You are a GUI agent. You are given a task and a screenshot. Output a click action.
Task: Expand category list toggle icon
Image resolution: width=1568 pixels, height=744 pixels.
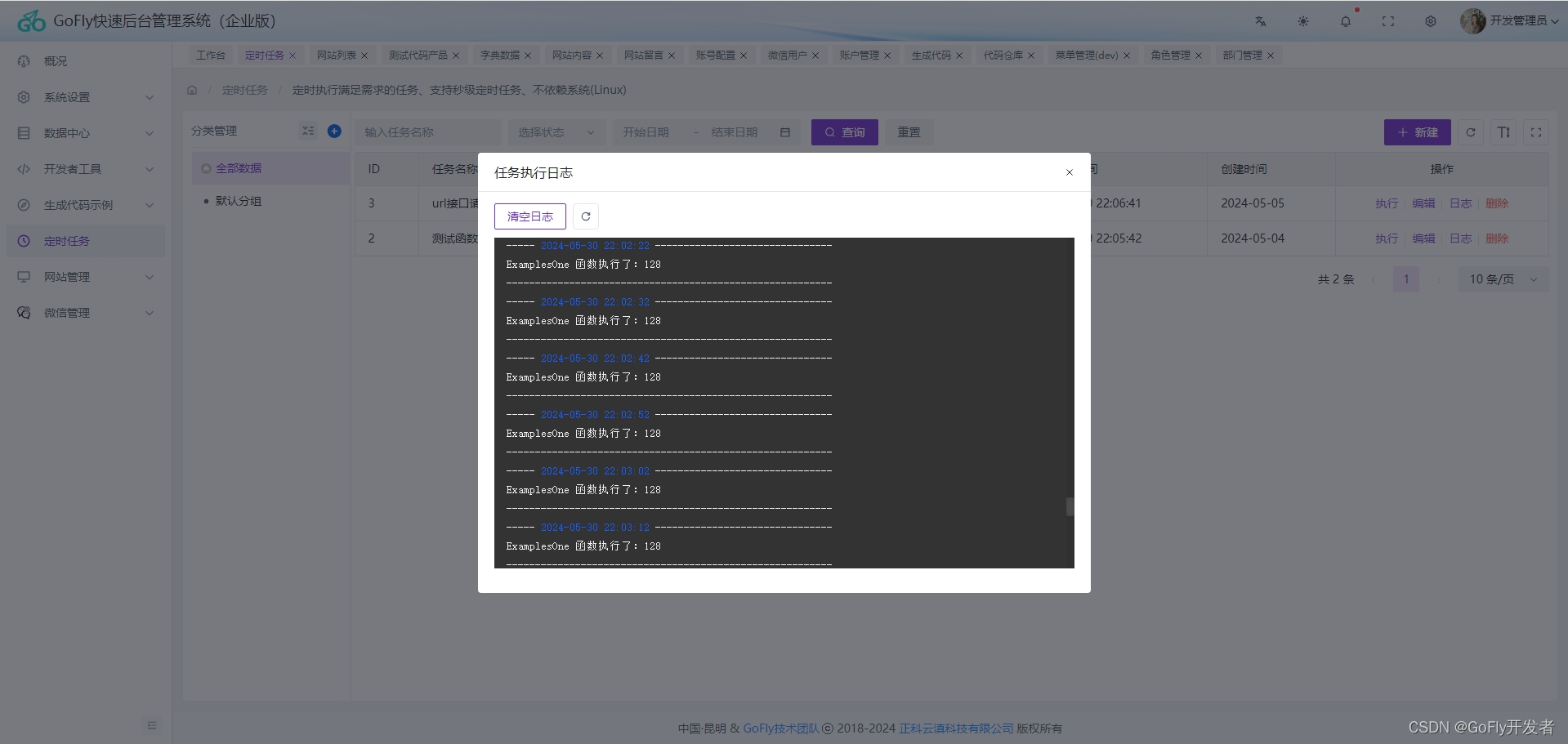click(x=308, y=131)
